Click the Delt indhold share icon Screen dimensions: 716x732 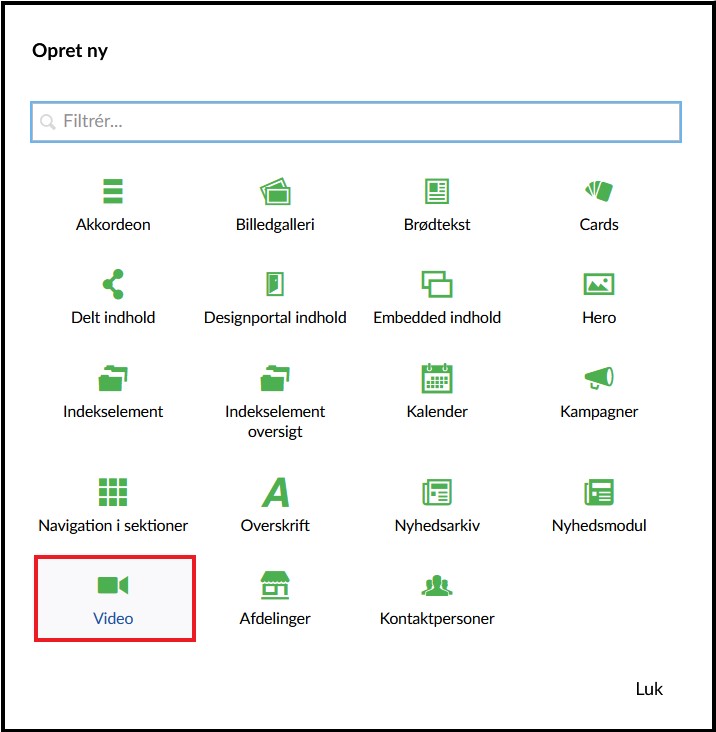click(113, 284)
